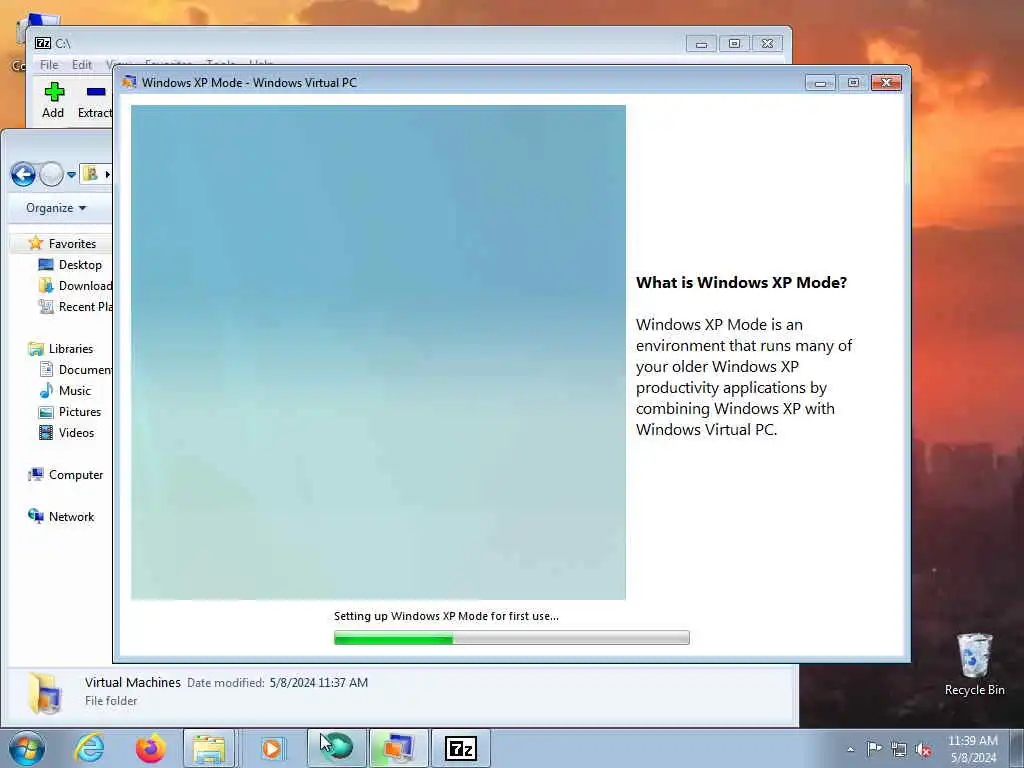Close the 7-Zip C:\ window
The image size is (1024, 768).
[767, 44]
